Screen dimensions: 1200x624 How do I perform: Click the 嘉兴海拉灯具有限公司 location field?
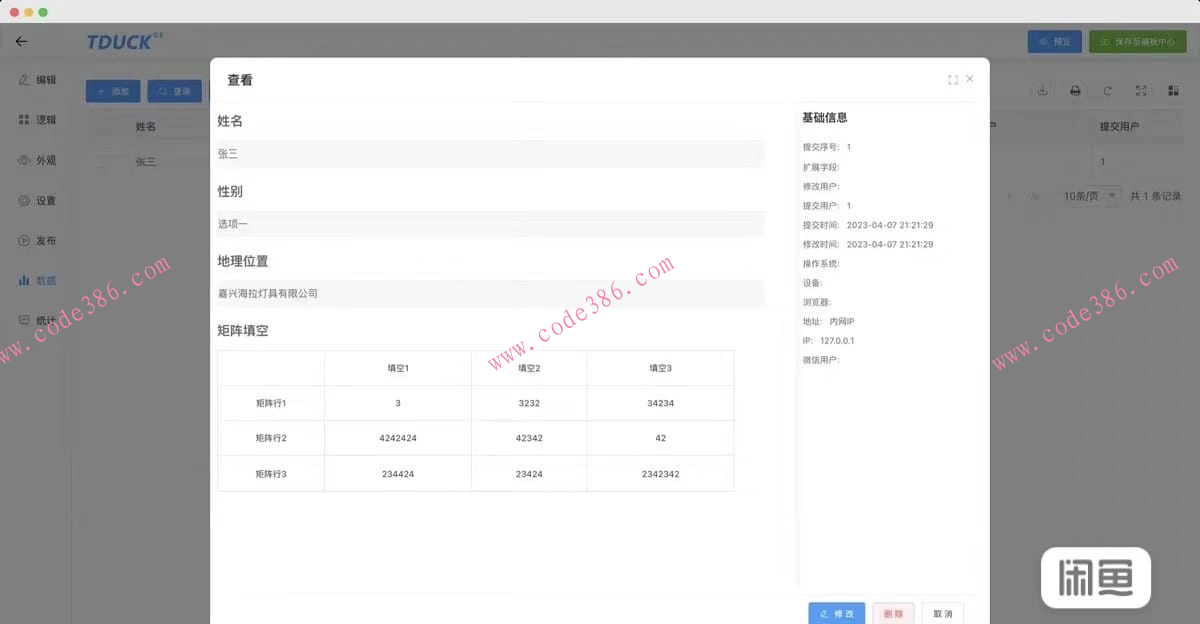pyautogui.click(x=490, y=294)
